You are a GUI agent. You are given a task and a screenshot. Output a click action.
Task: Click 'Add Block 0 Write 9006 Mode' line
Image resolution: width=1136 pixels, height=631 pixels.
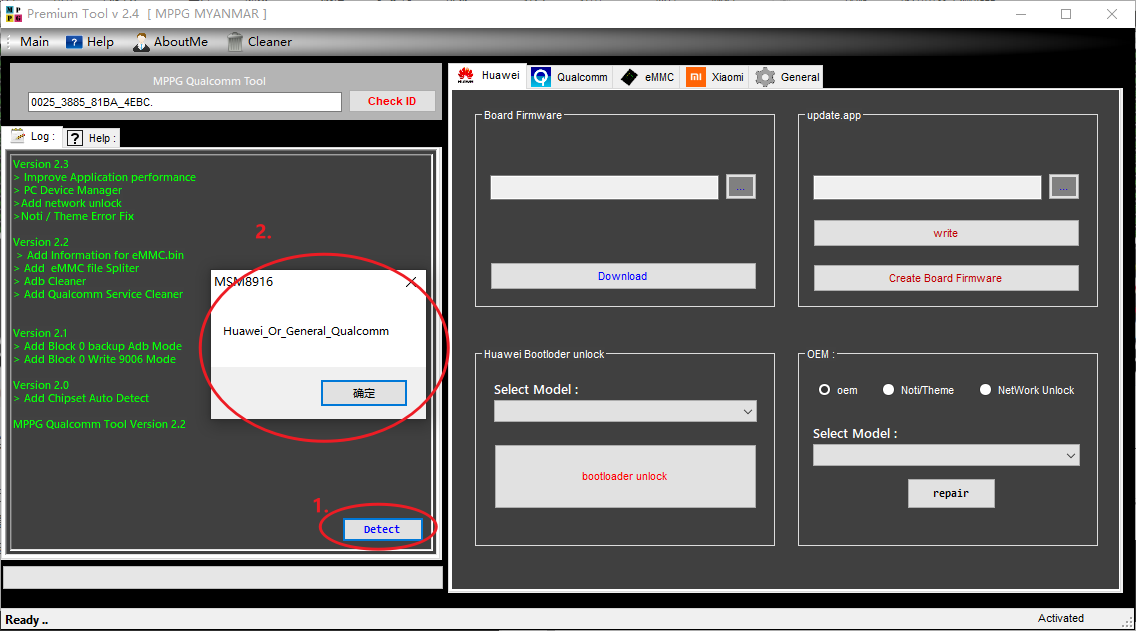(x=94, y=359)
